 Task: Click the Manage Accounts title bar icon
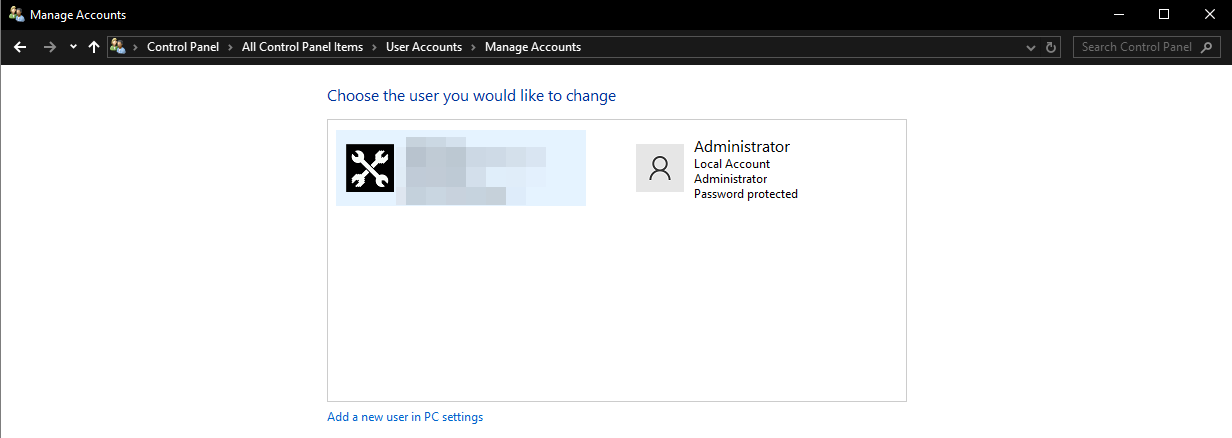(x=16, y=15)
